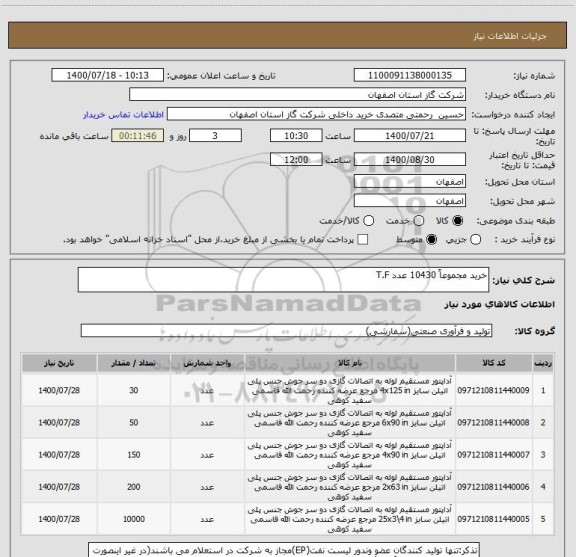The width and height of the screenshot is (576, 557).
Task: Click the واحد شمارش column header
Action: click(x=207, y=363)
